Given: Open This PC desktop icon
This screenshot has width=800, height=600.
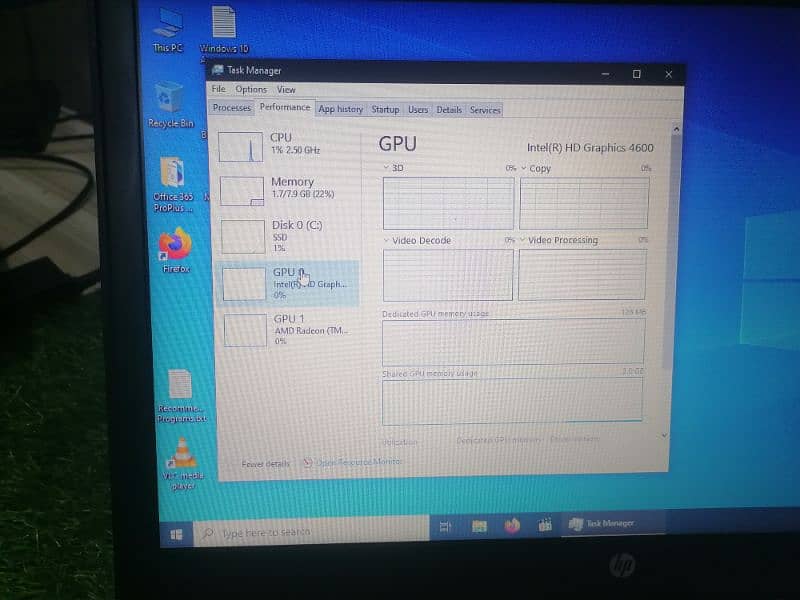Looking at the screenshot, I should 168,25.
